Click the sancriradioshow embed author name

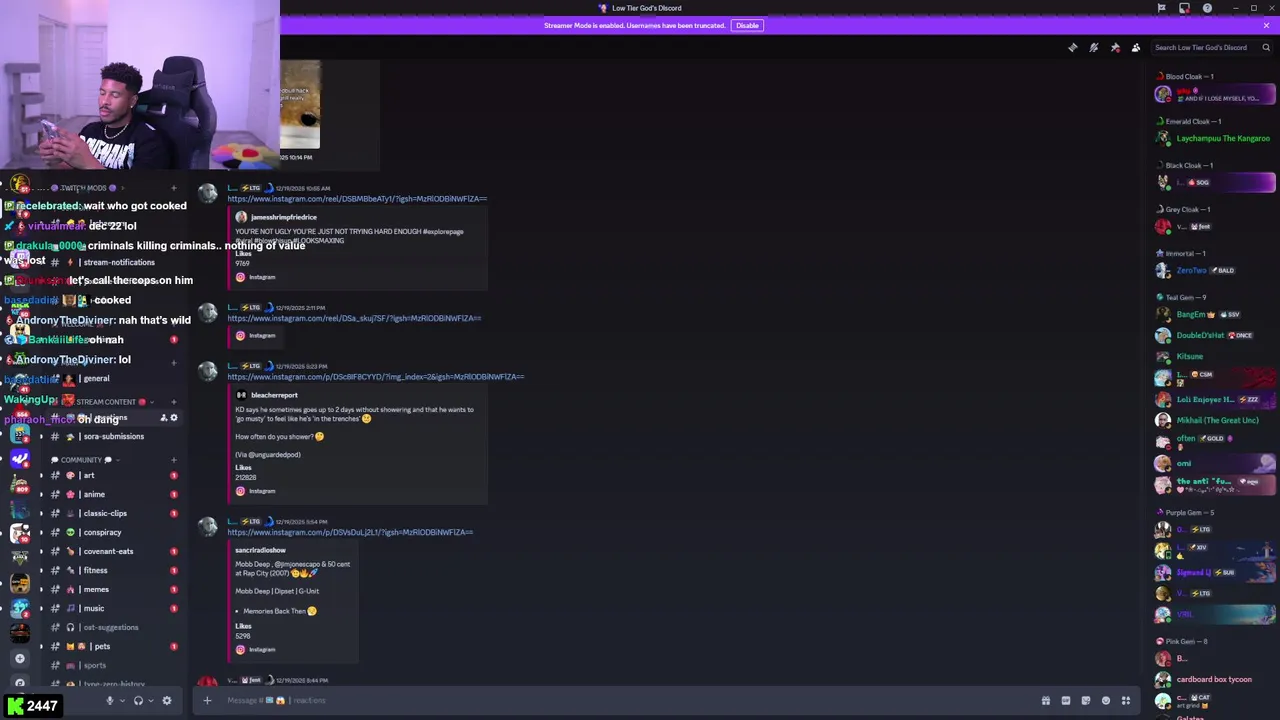260,550
